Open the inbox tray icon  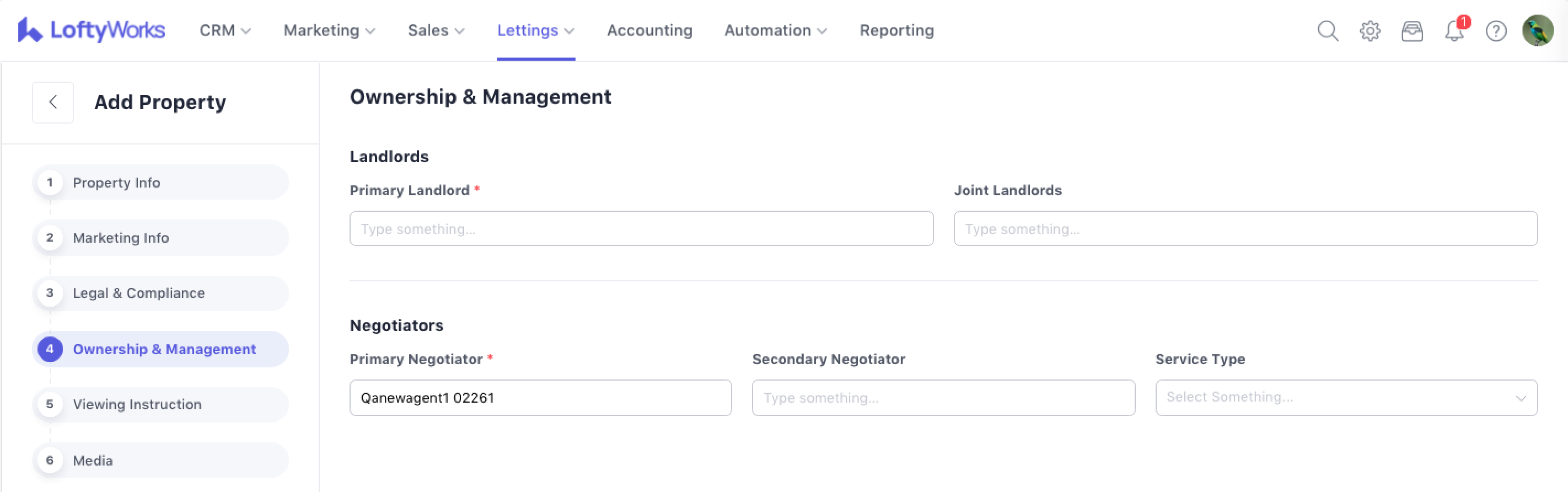(x=1411, y=30)
